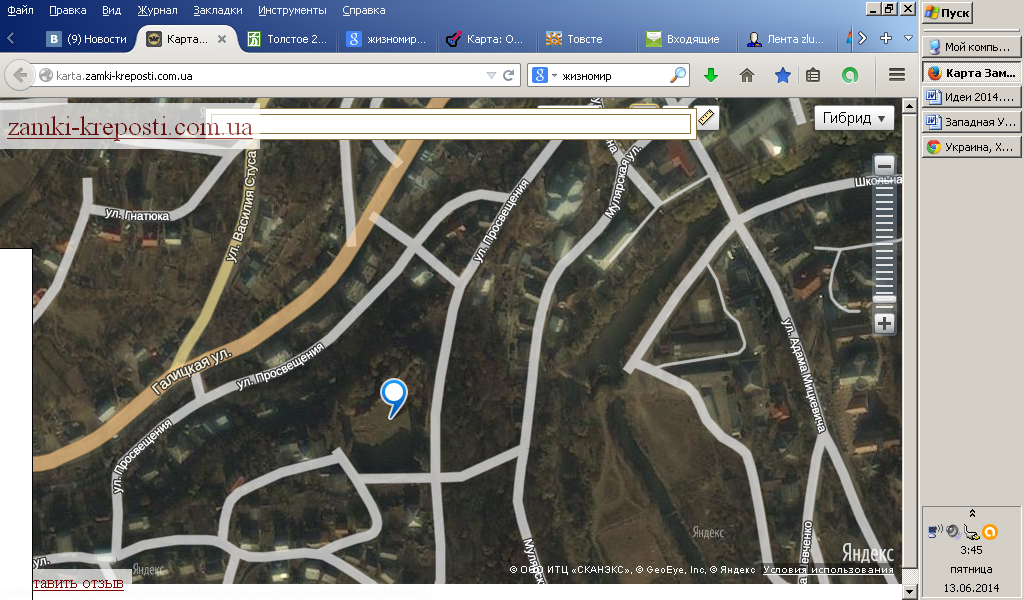Image resolution: width=1024 pixels, height=600 pixels.
Task: Switch to the жизномир... tab
Action: click(387, 39)
